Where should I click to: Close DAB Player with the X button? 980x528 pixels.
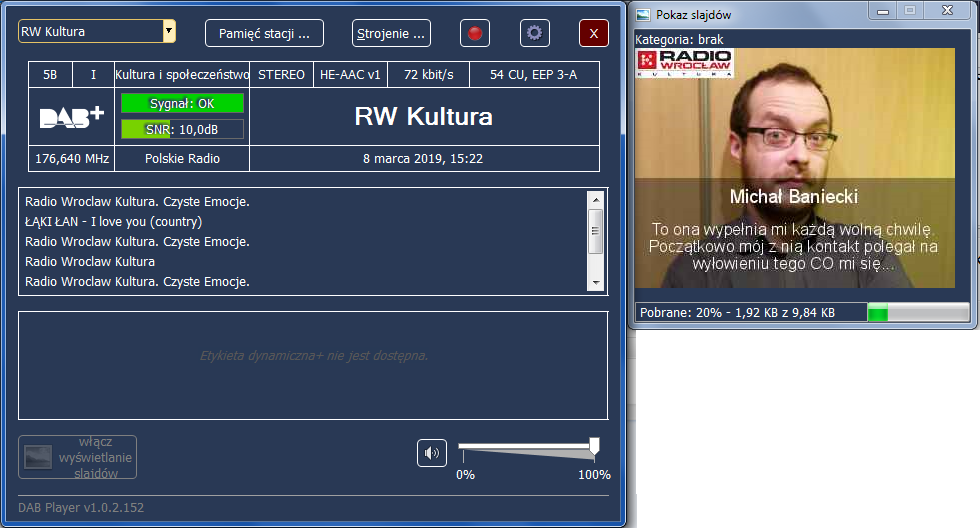click(594, 33)
